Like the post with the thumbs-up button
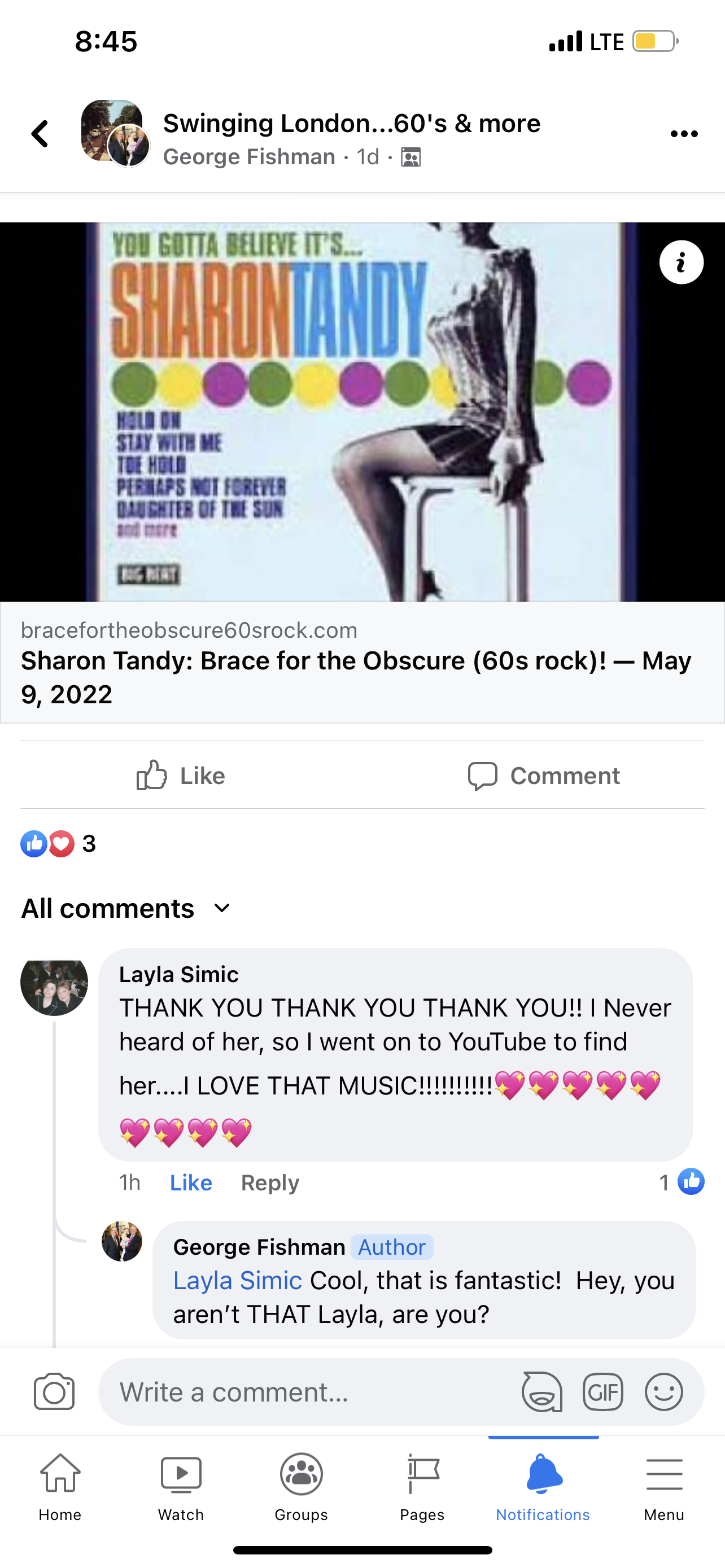725x1568 pixels. click(181, 776)
